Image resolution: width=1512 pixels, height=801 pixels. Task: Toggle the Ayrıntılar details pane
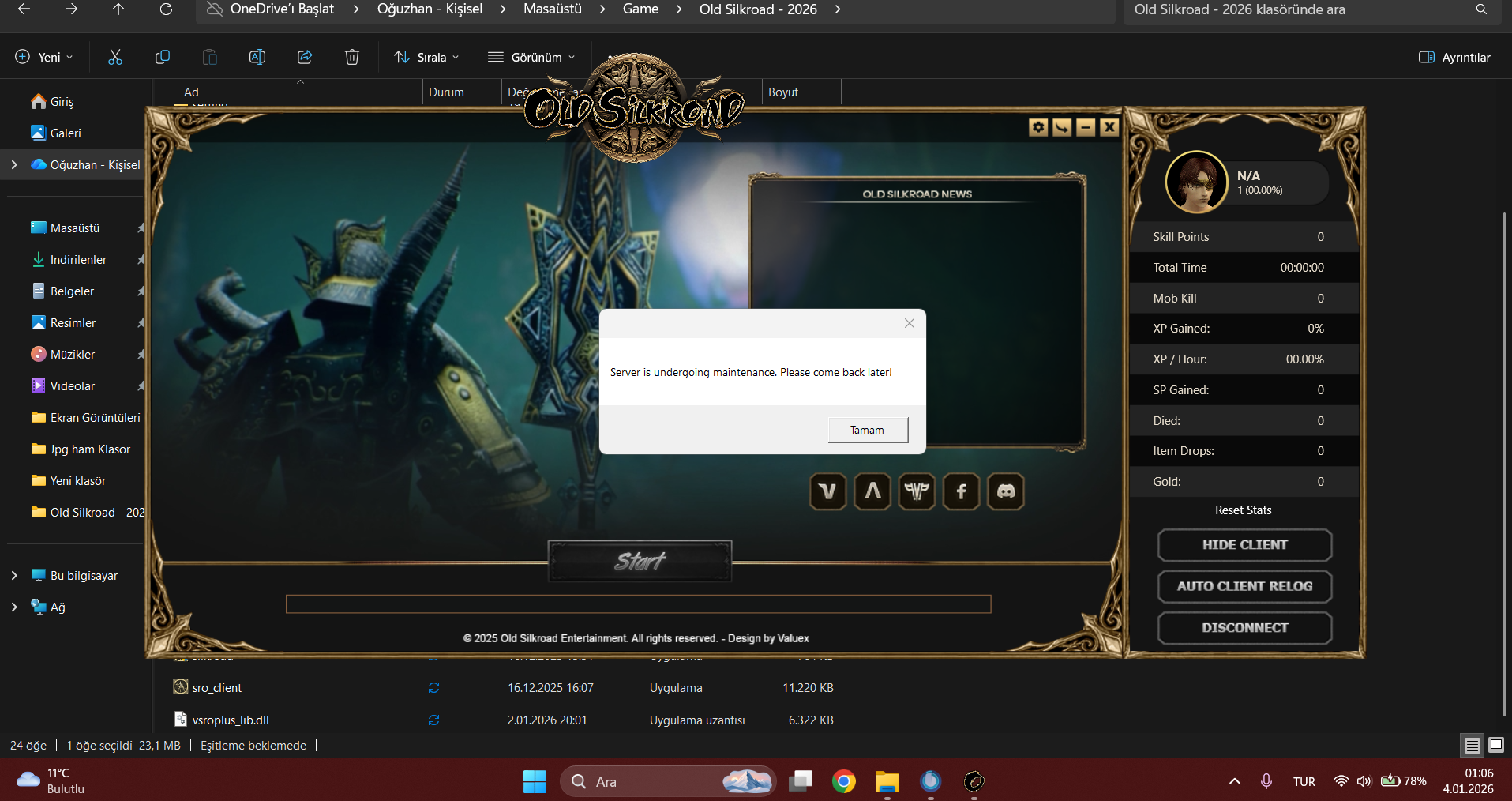coord(1454,57)
